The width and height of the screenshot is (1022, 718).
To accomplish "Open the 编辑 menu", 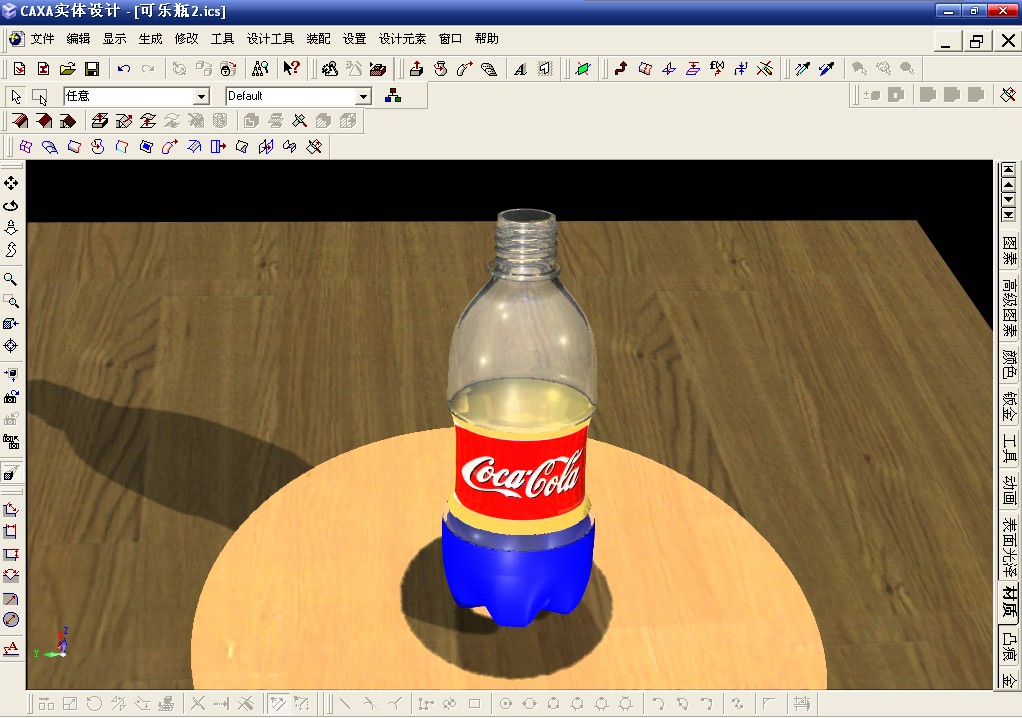I will coord(78,39).
